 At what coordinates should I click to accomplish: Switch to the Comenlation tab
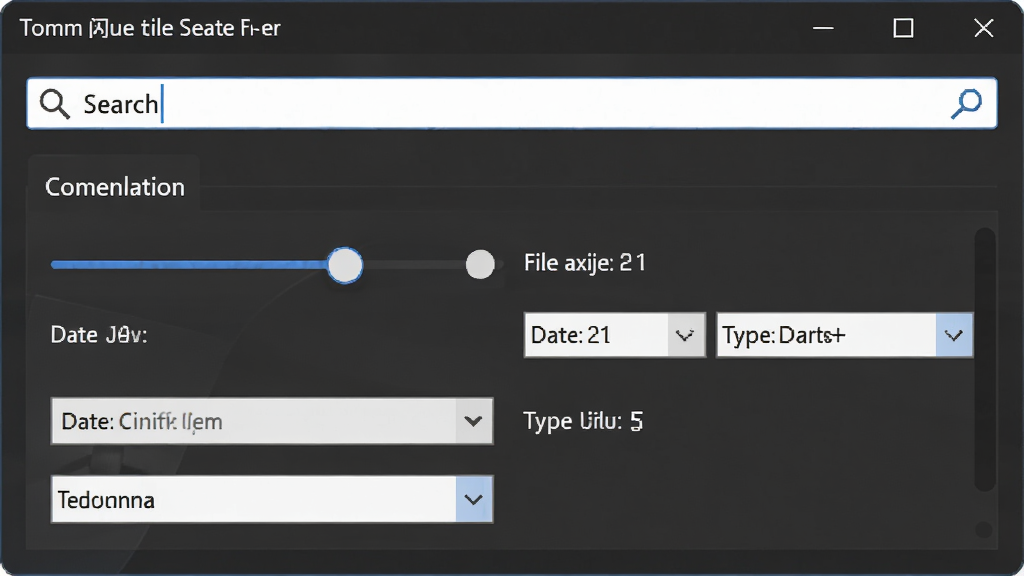(114, 187)
